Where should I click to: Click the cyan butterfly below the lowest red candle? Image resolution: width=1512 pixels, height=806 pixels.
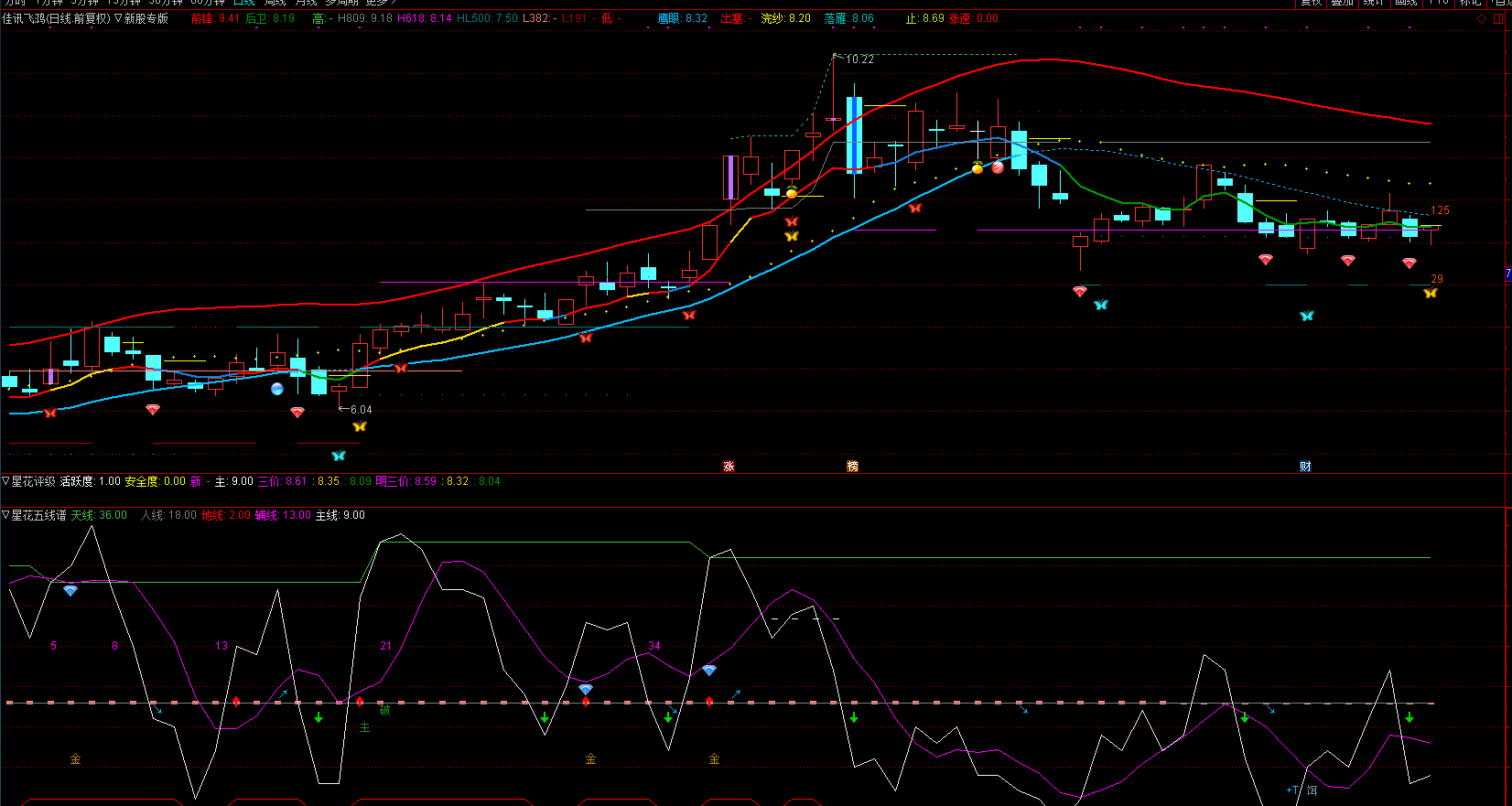[x=1101, y=305]
